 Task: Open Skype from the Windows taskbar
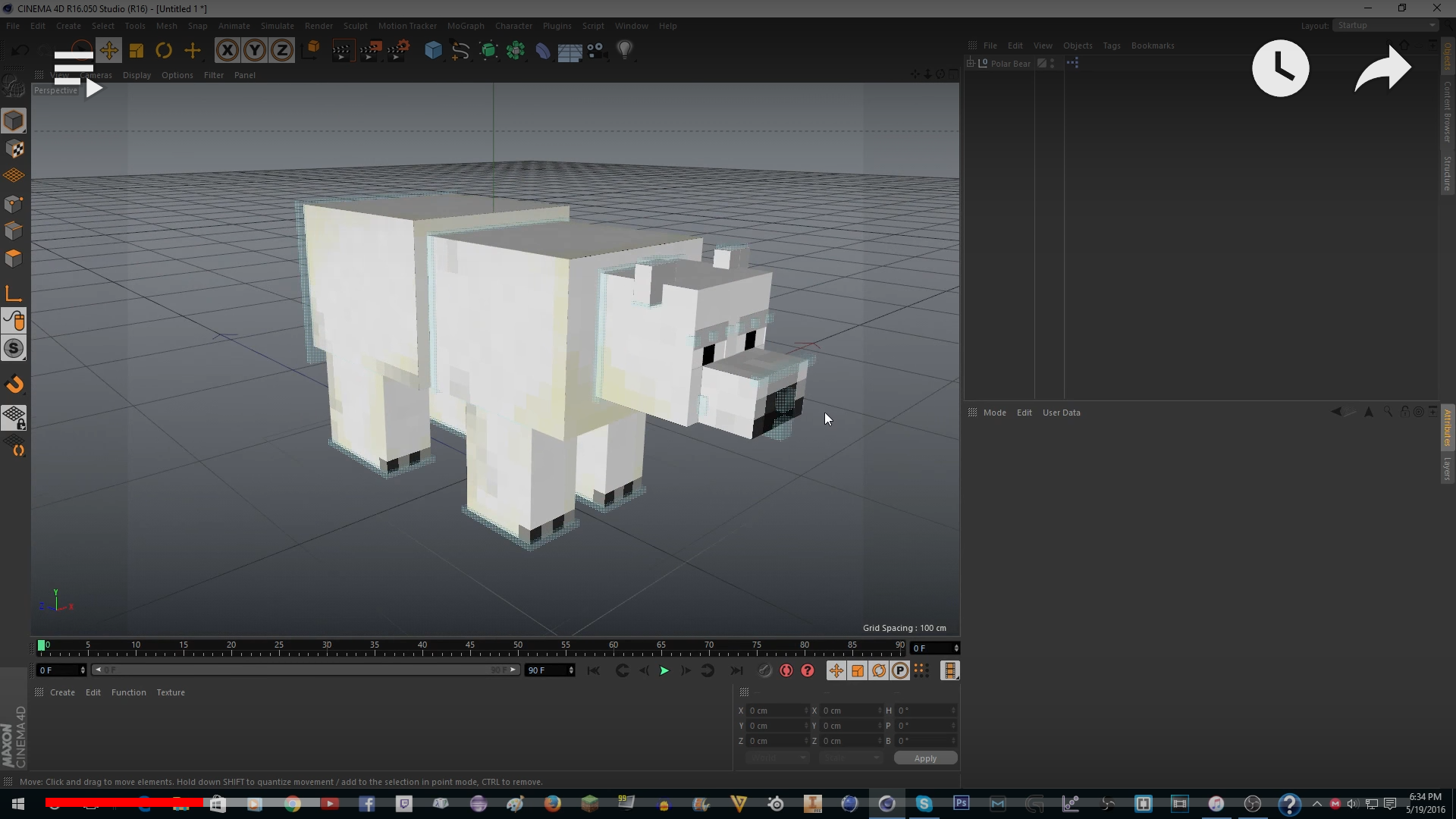924,803
